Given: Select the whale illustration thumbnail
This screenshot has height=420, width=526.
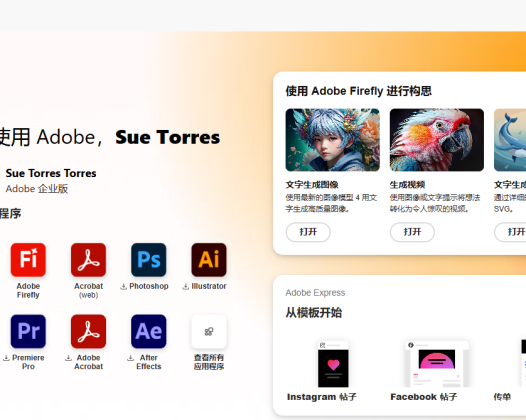Looking at the screenshot, I should coord(510,140).
